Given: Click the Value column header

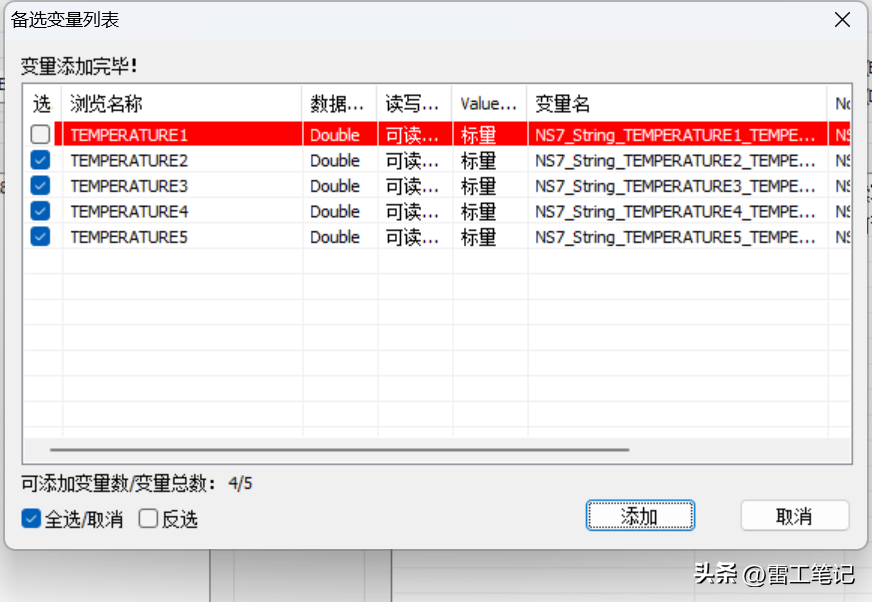Looking at the screenshot, I should point(489,103).
